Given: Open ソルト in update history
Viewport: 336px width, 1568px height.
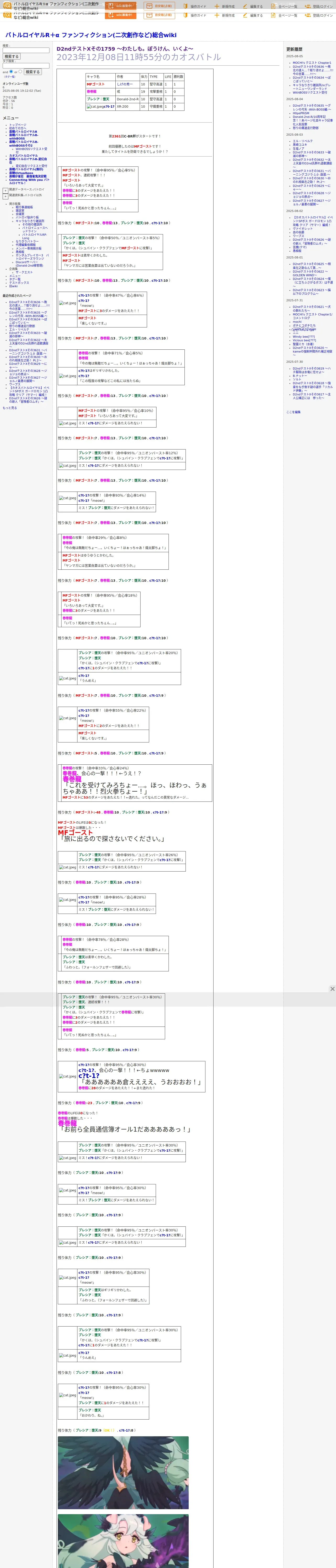Looking at the screenshot, I should coord(297,379).
